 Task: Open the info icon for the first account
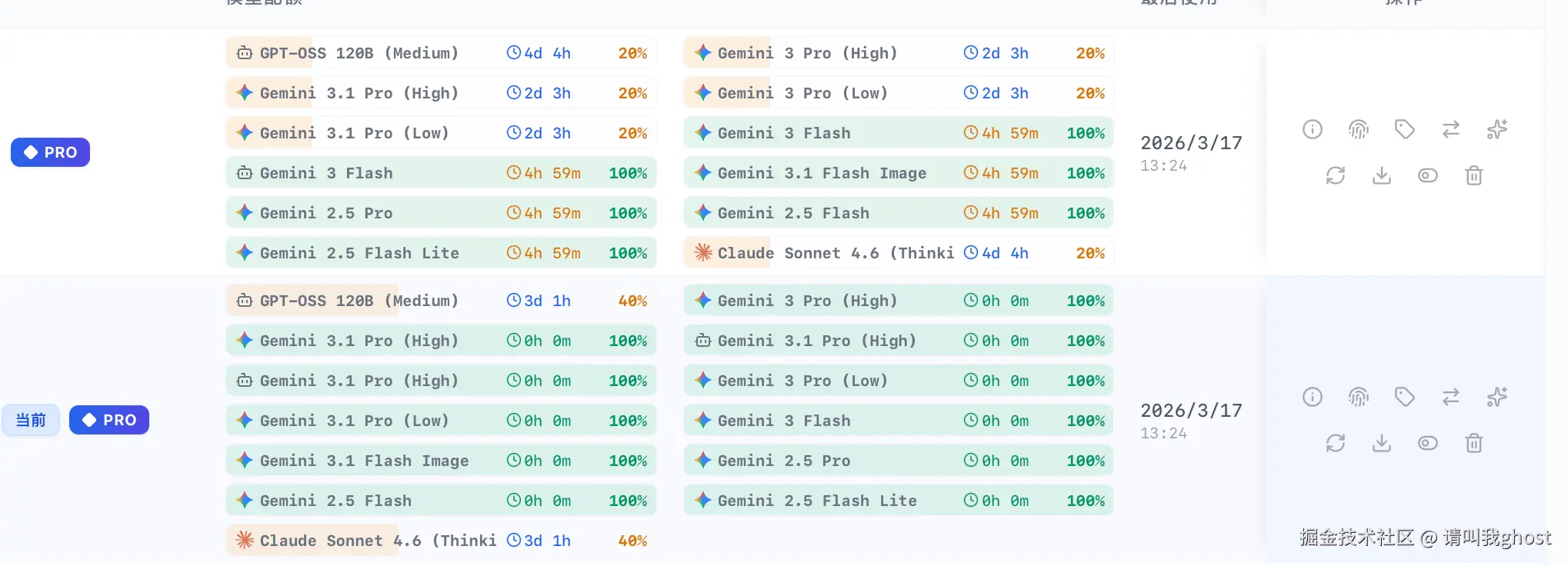pyautogui.click(x=1313, y=129)
